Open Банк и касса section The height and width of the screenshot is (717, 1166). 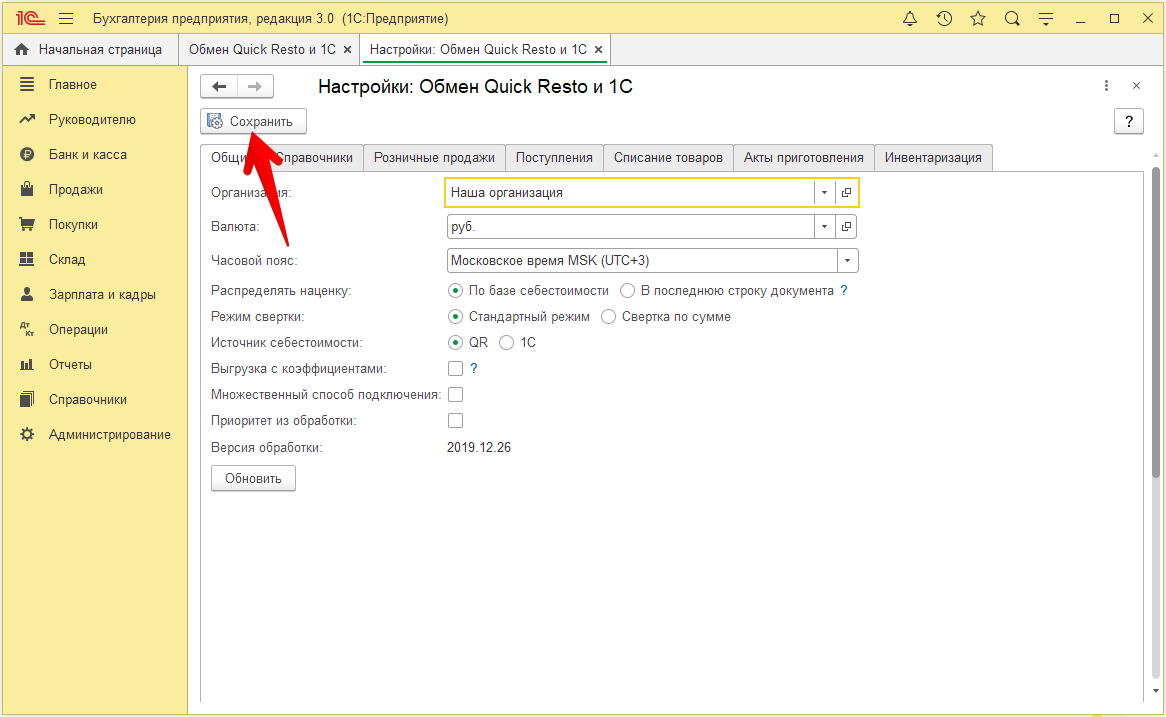88,155
